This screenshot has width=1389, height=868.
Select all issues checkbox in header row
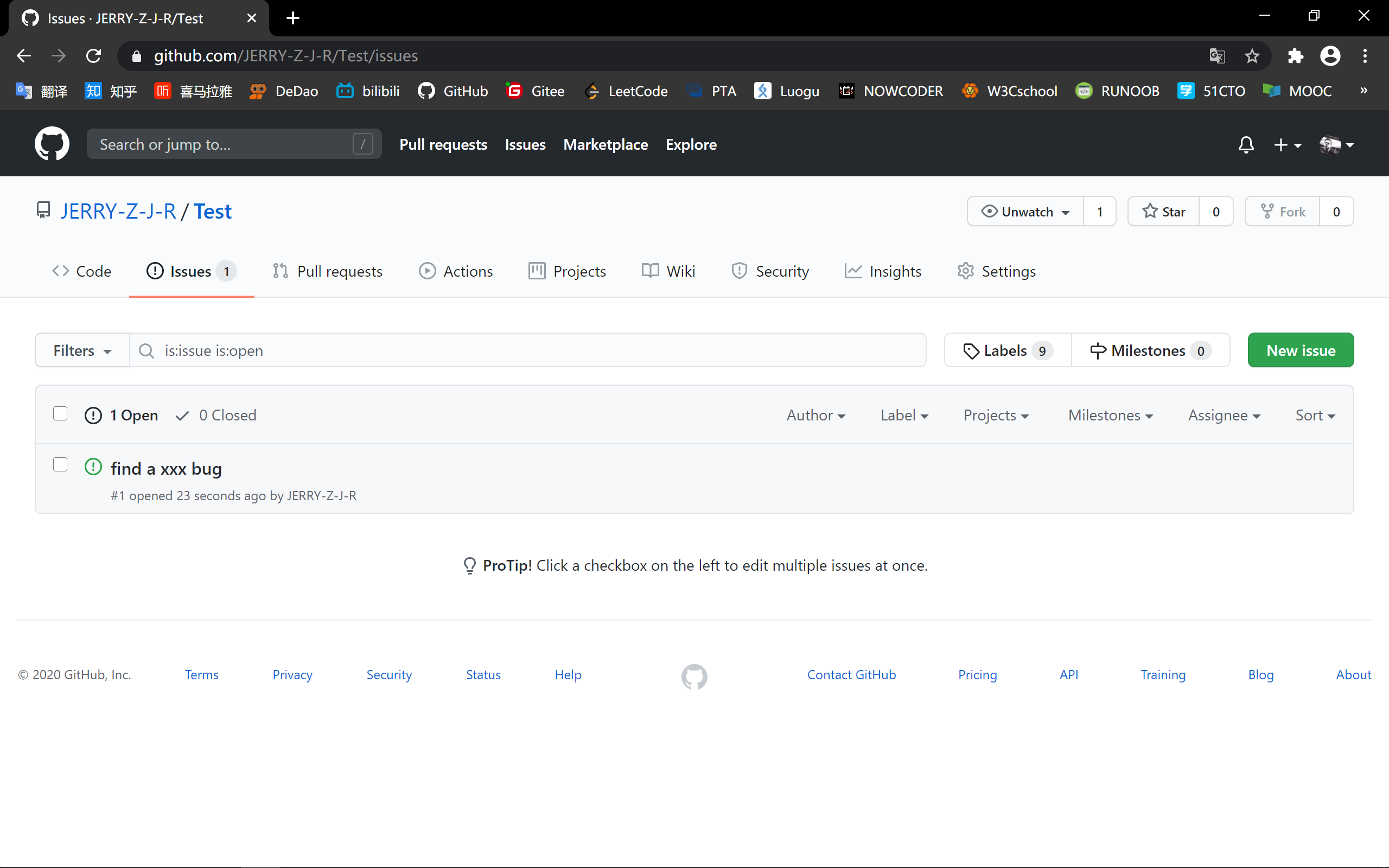[60, 414]
